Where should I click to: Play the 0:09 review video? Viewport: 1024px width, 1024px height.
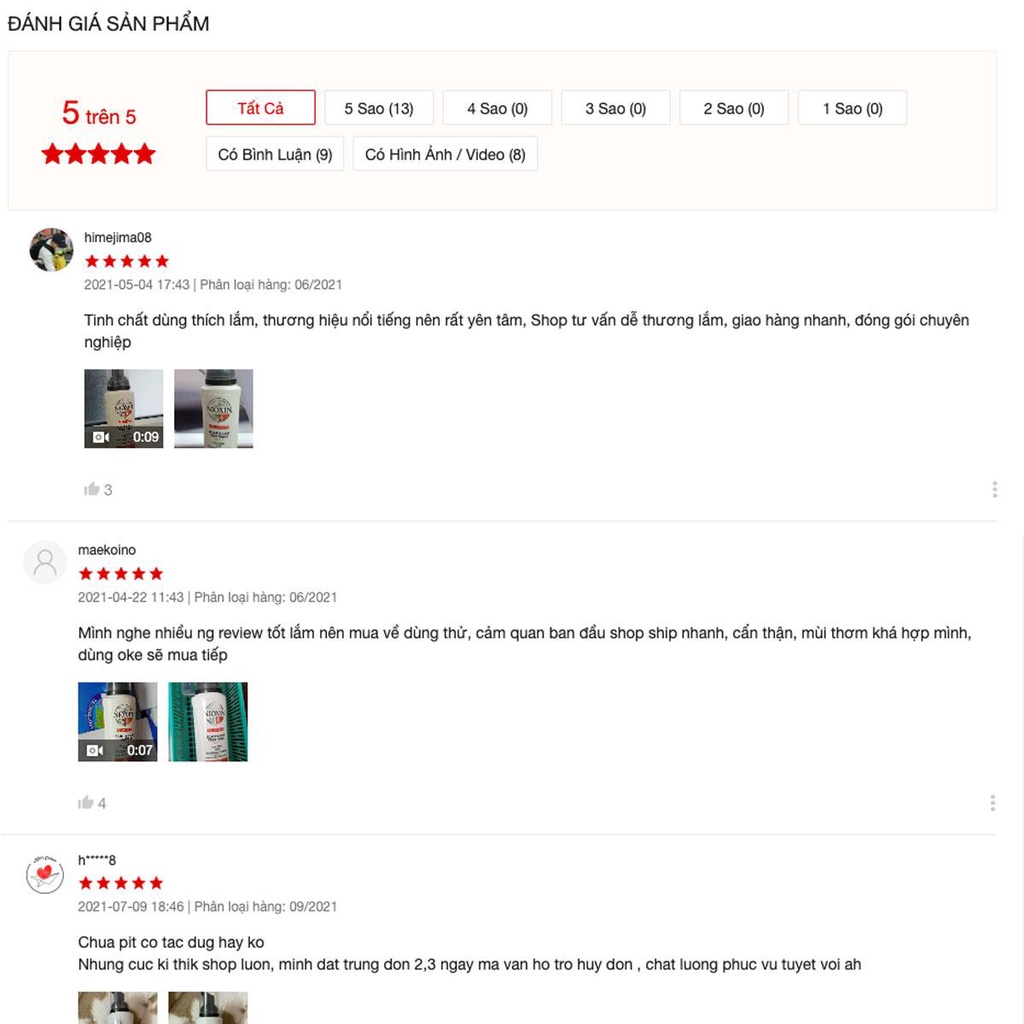point(123,409)
